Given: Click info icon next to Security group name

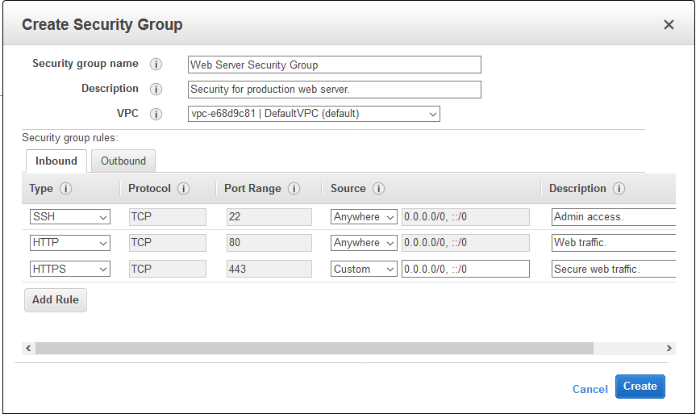Looking at the screenshot, I should [x=156, y=64].
